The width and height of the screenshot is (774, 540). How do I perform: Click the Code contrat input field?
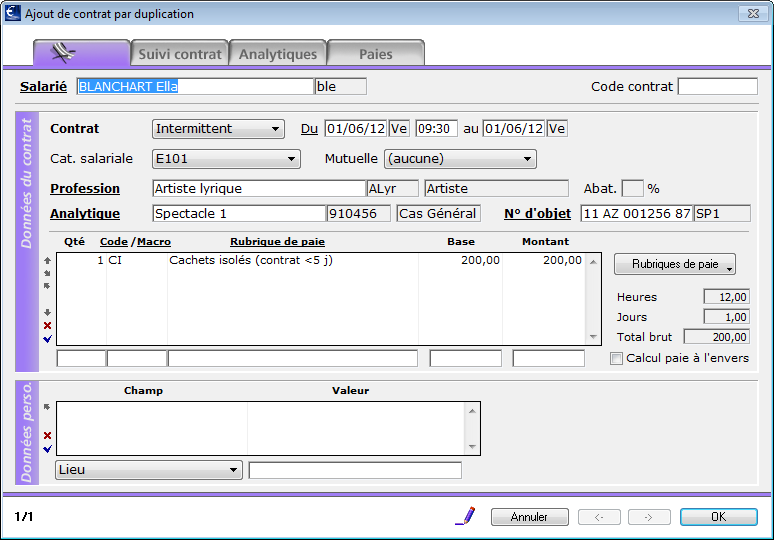tap(718, 86)
